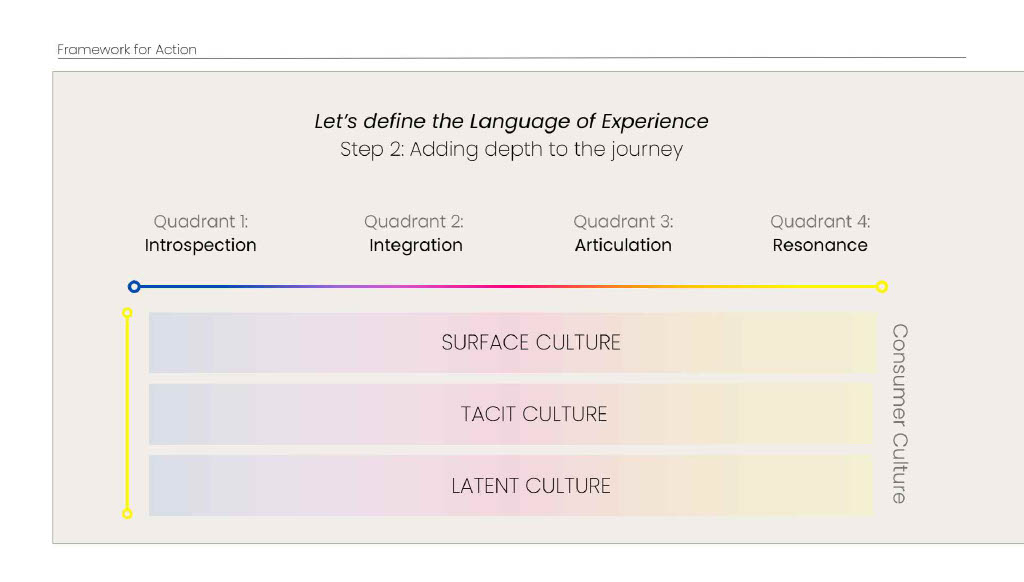The width and height of the screenshot is (1024, 582).
Task: Select the LATENT CULTURE bar
Action: 512,486
